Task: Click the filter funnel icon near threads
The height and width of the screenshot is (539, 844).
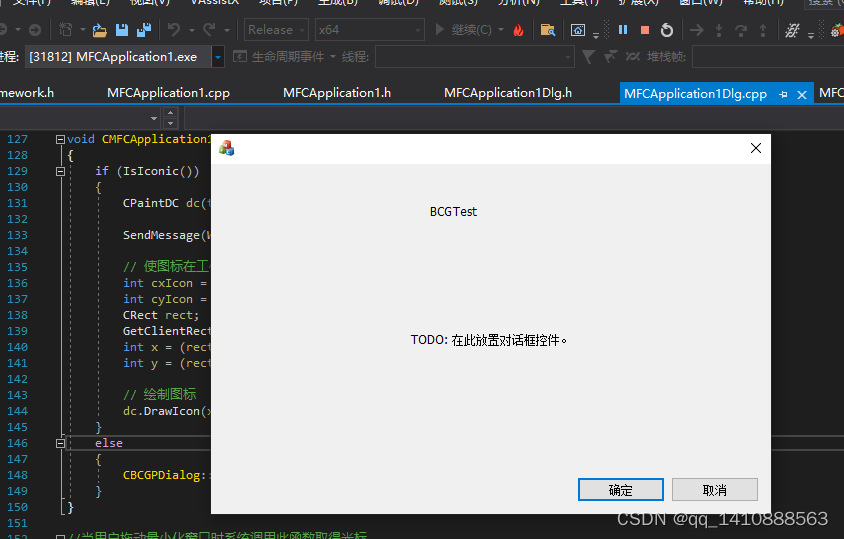Action: pos(588,57)
